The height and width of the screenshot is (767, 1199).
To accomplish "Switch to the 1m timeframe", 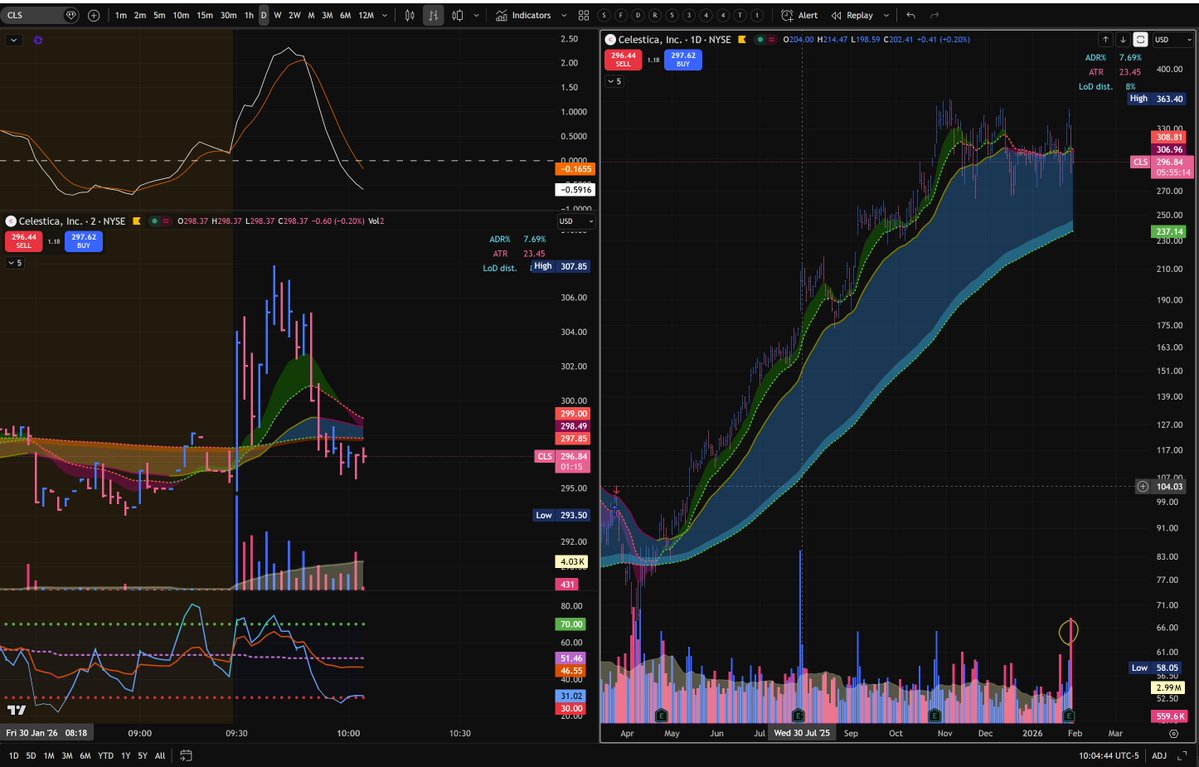I will pos(121,15).
